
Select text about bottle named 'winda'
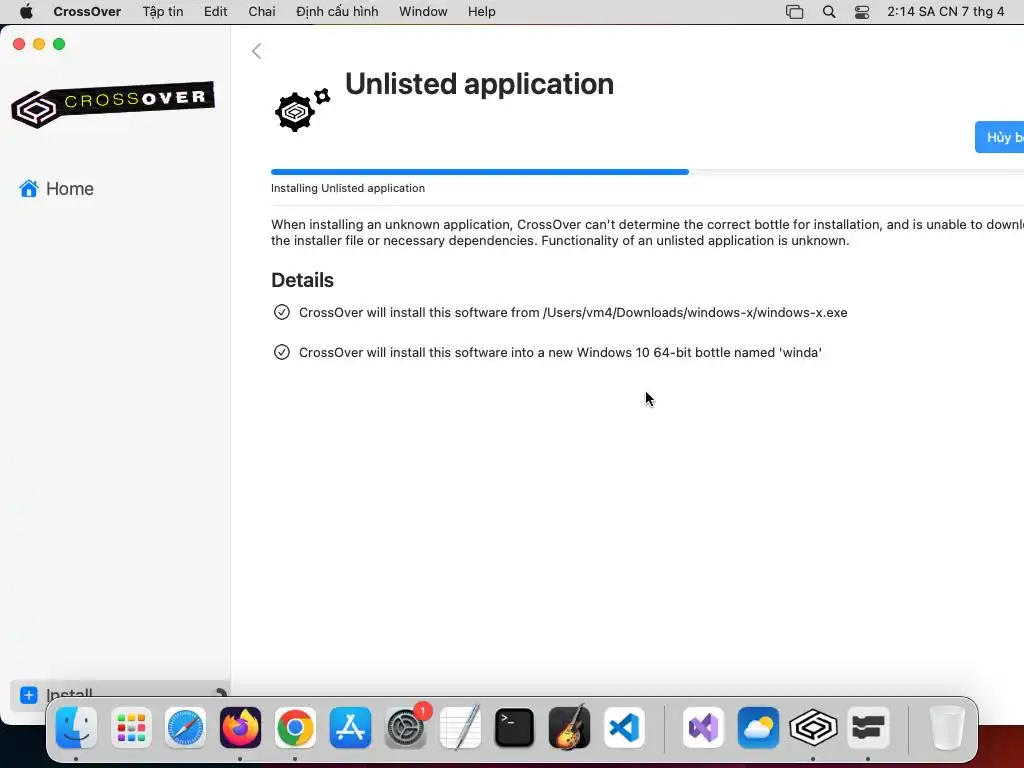(x=560, y=352)
